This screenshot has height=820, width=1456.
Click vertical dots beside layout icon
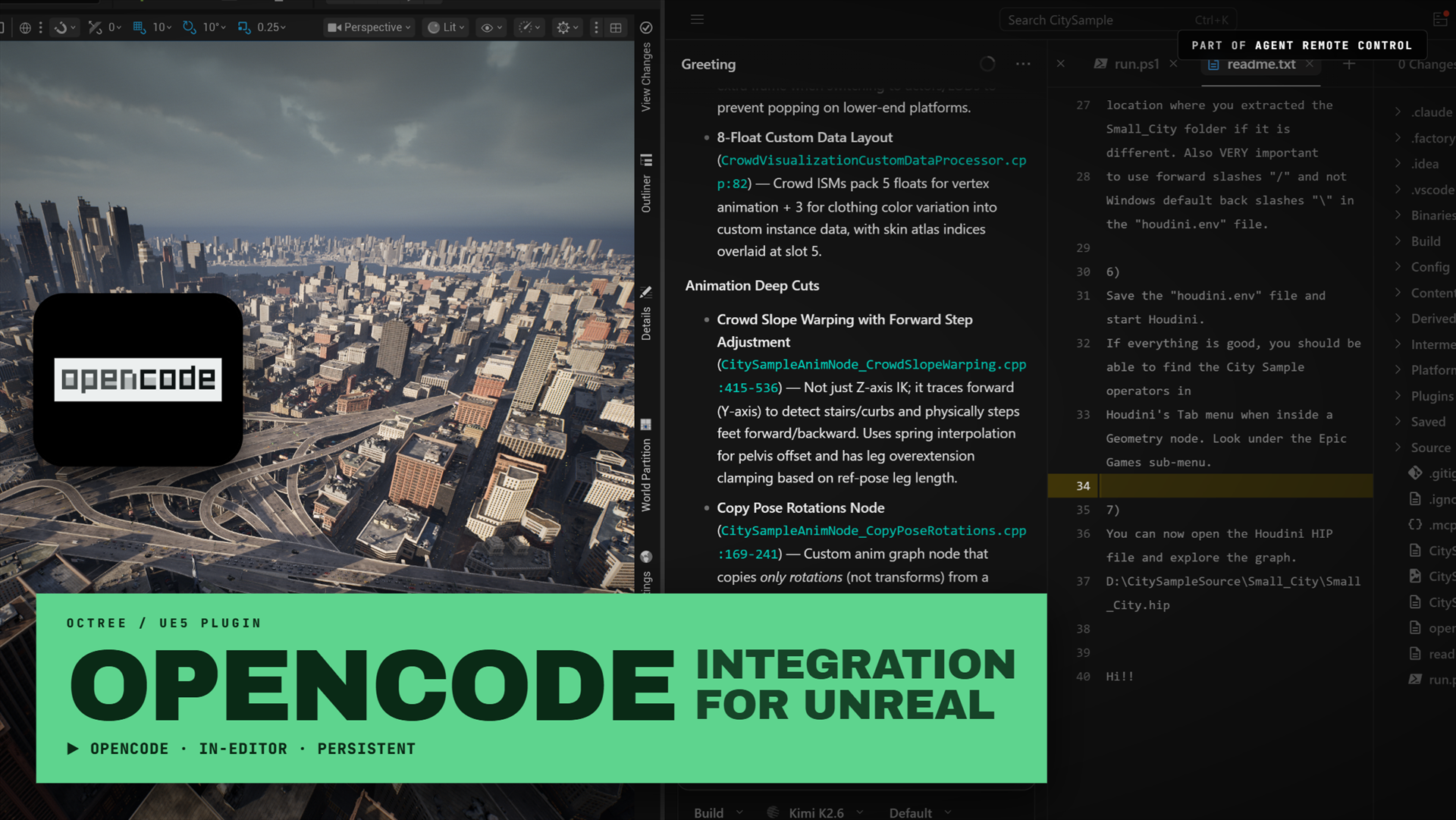pyautogui.click(x=596, y=27)
